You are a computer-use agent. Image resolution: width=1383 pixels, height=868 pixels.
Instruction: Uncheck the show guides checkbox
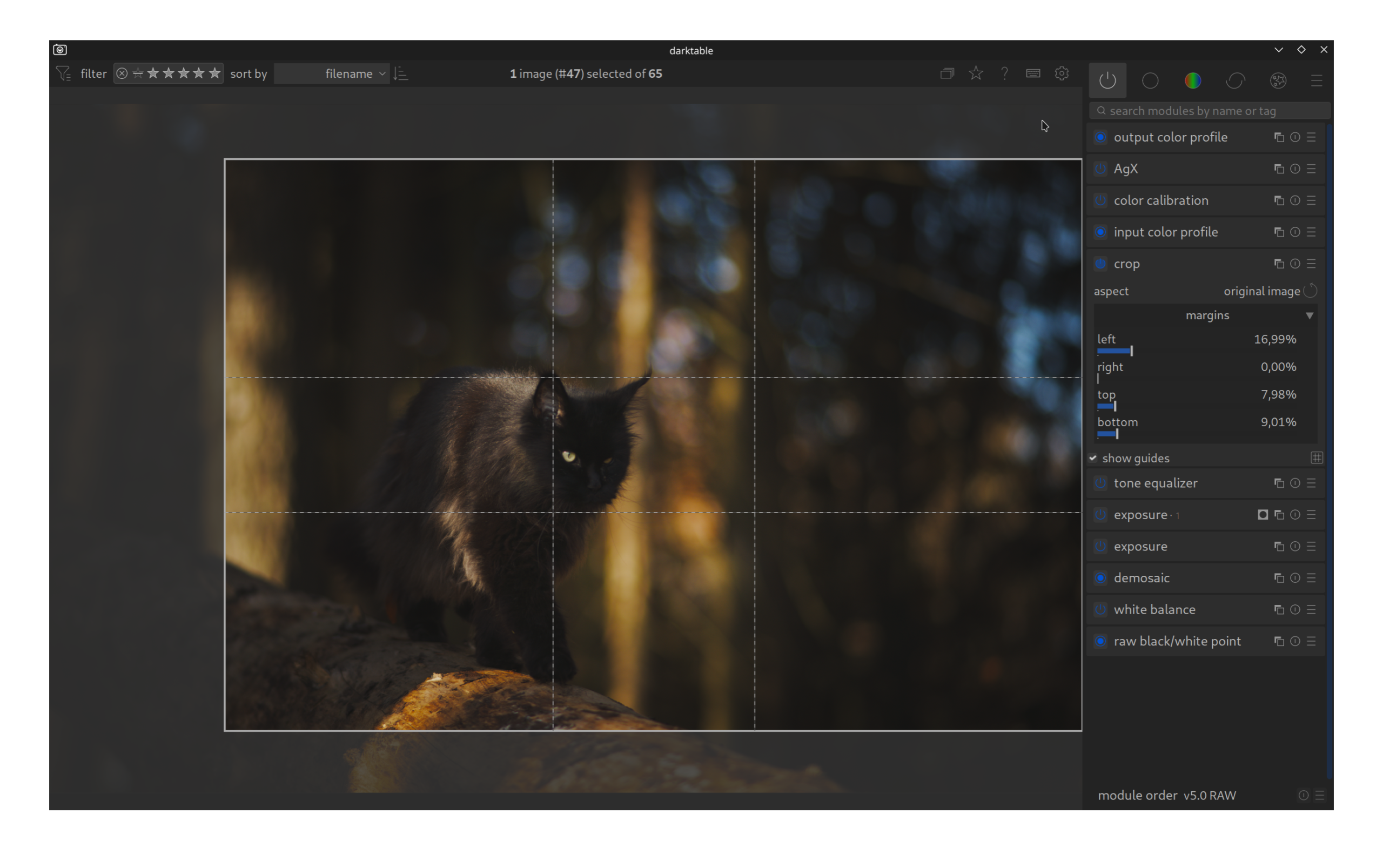1093,458
